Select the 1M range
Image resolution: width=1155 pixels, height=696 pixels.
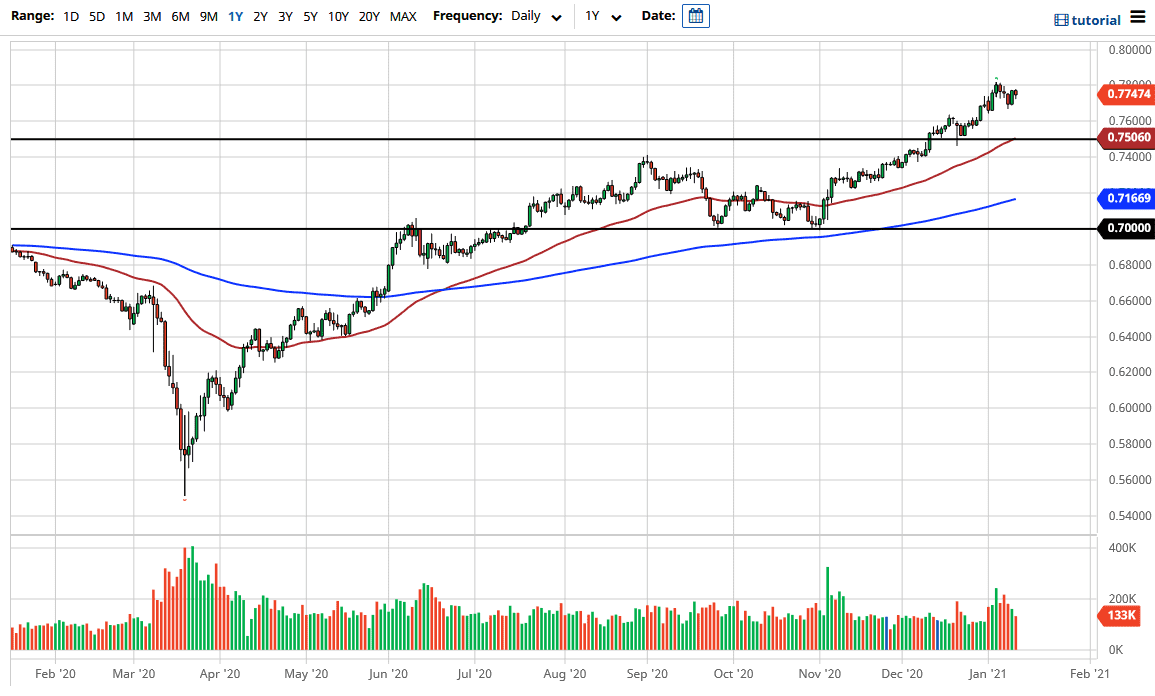click(x=124, y=16)
